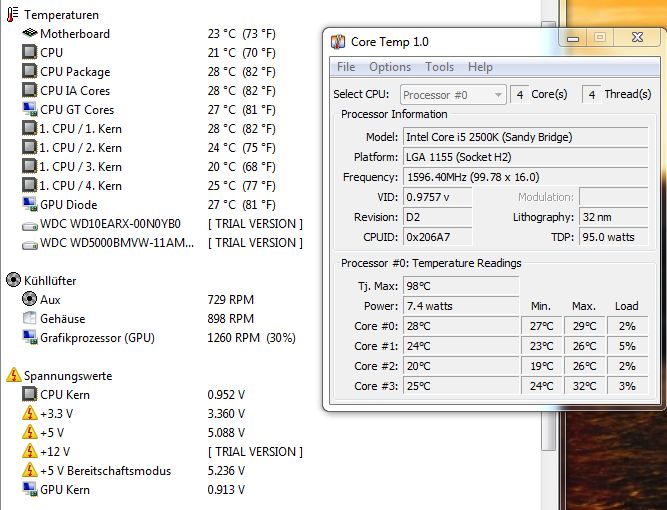Click the GPU fan value 1260 RPM (30%)
The height and width of the screenshot is (510, 667).
[x=251, y=338]
